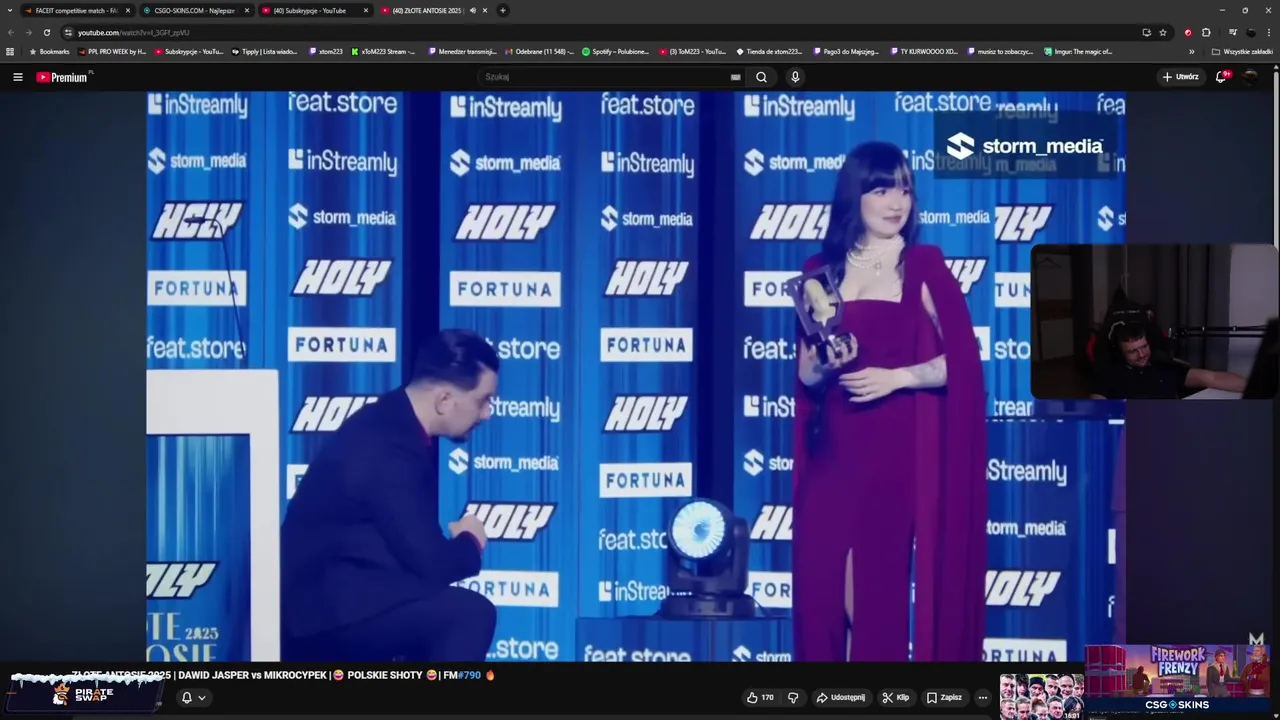Screen dimensions: 1280x720
Task: Open the Bookmarks folder bookmark
Action: click(x=50, y=51)
